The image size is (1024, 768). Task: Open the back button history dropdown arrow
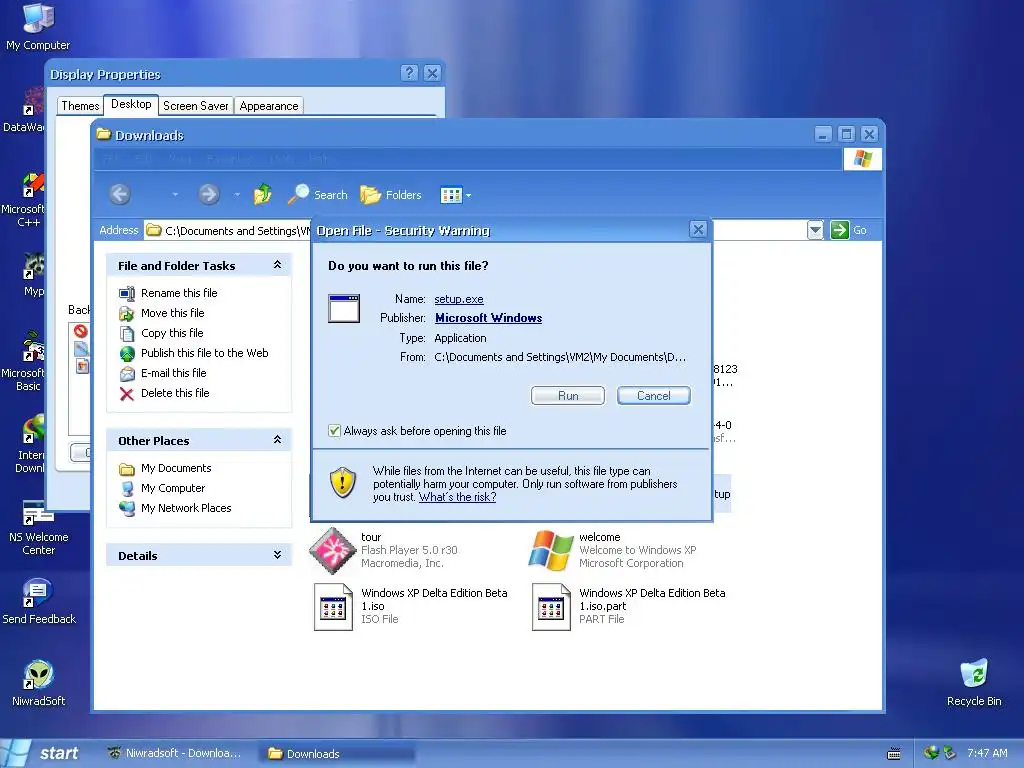pyautogui.click(x=174, y=195)
